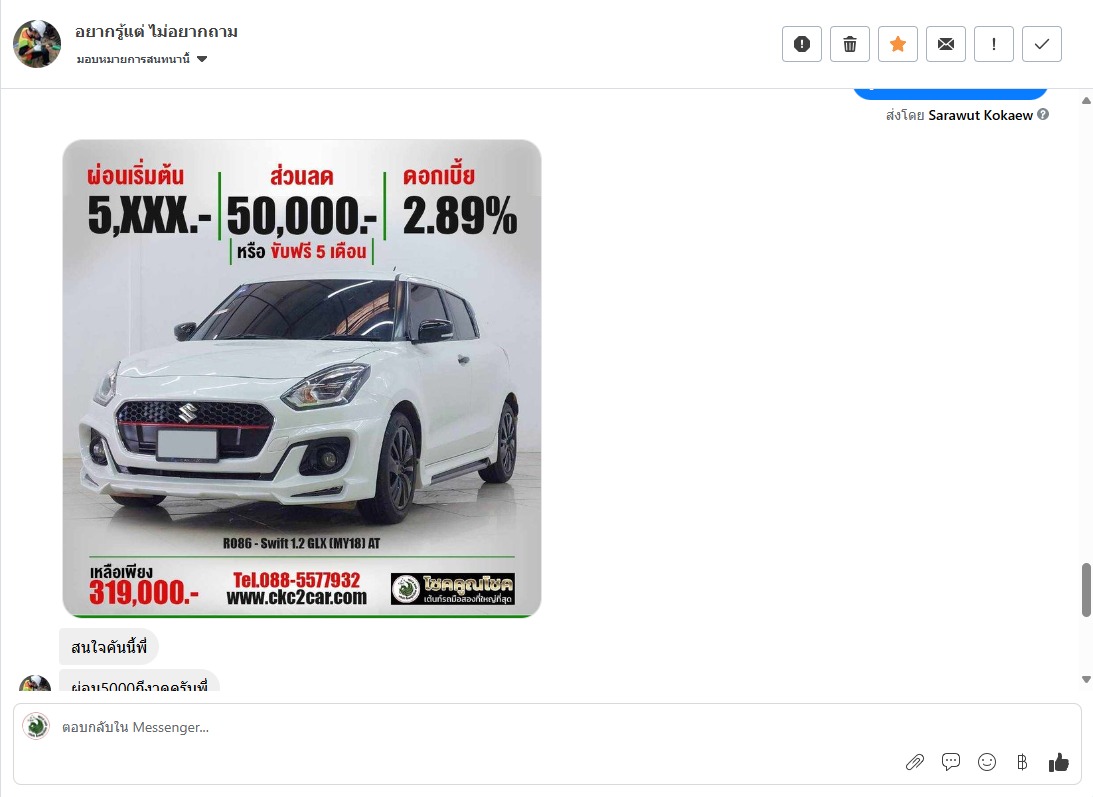This screenshot has width=1093, height=797.
Task: Mark conversation as unread with envelope icon
Action: click(x=946, y=44)
